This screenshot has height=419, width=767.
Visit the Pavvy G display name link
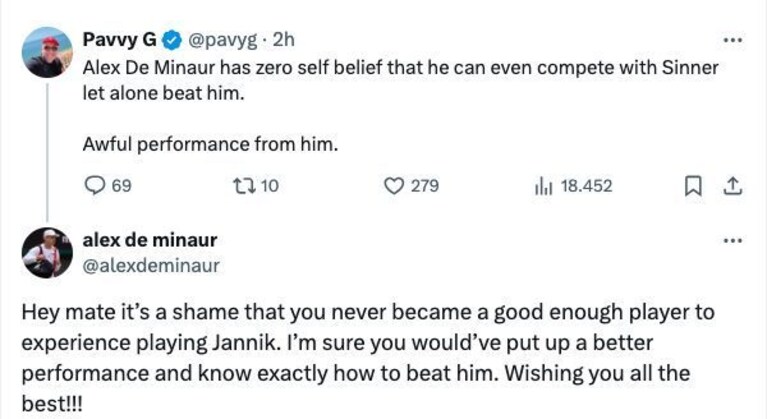click(x=119, y=40)
